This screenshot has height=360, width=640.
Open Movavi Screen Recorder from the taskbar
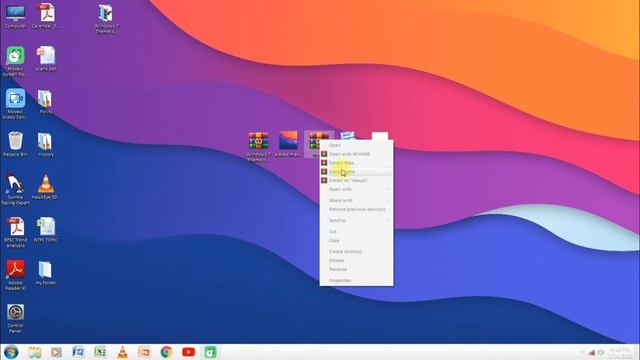(x=210, y=352)
